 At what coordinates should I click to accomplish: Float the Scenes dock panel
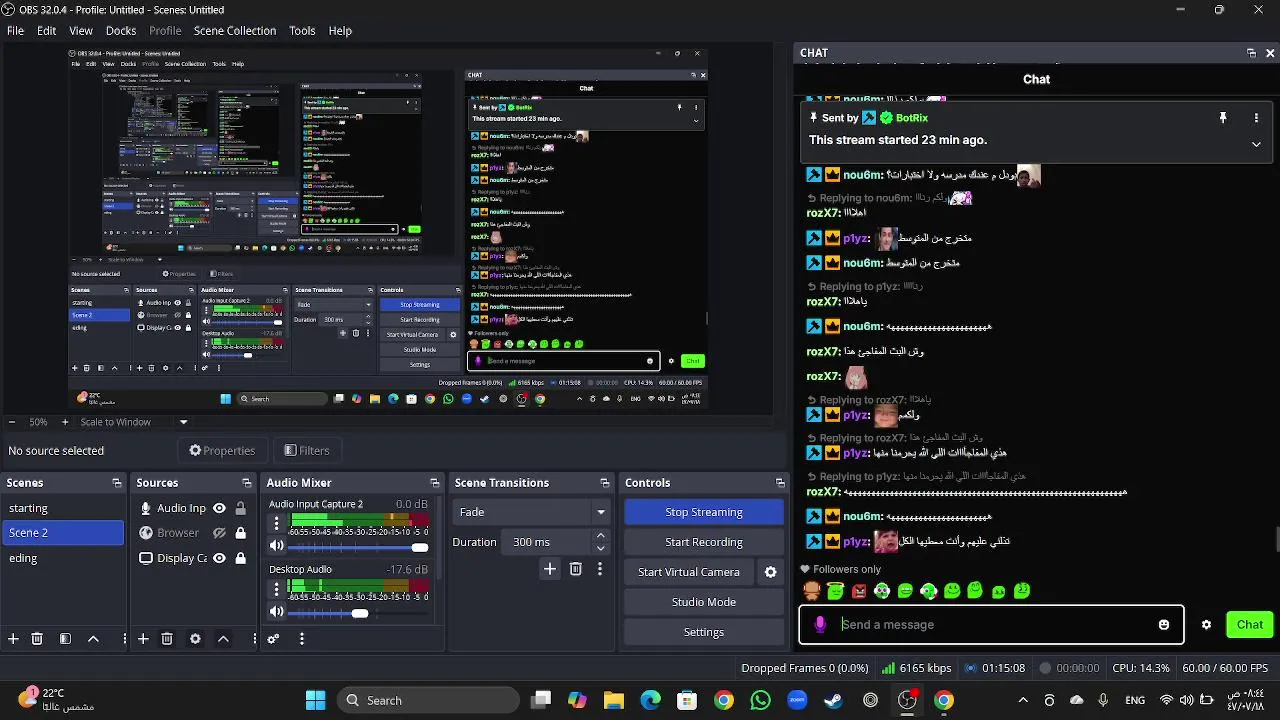(x=117, y=483)
